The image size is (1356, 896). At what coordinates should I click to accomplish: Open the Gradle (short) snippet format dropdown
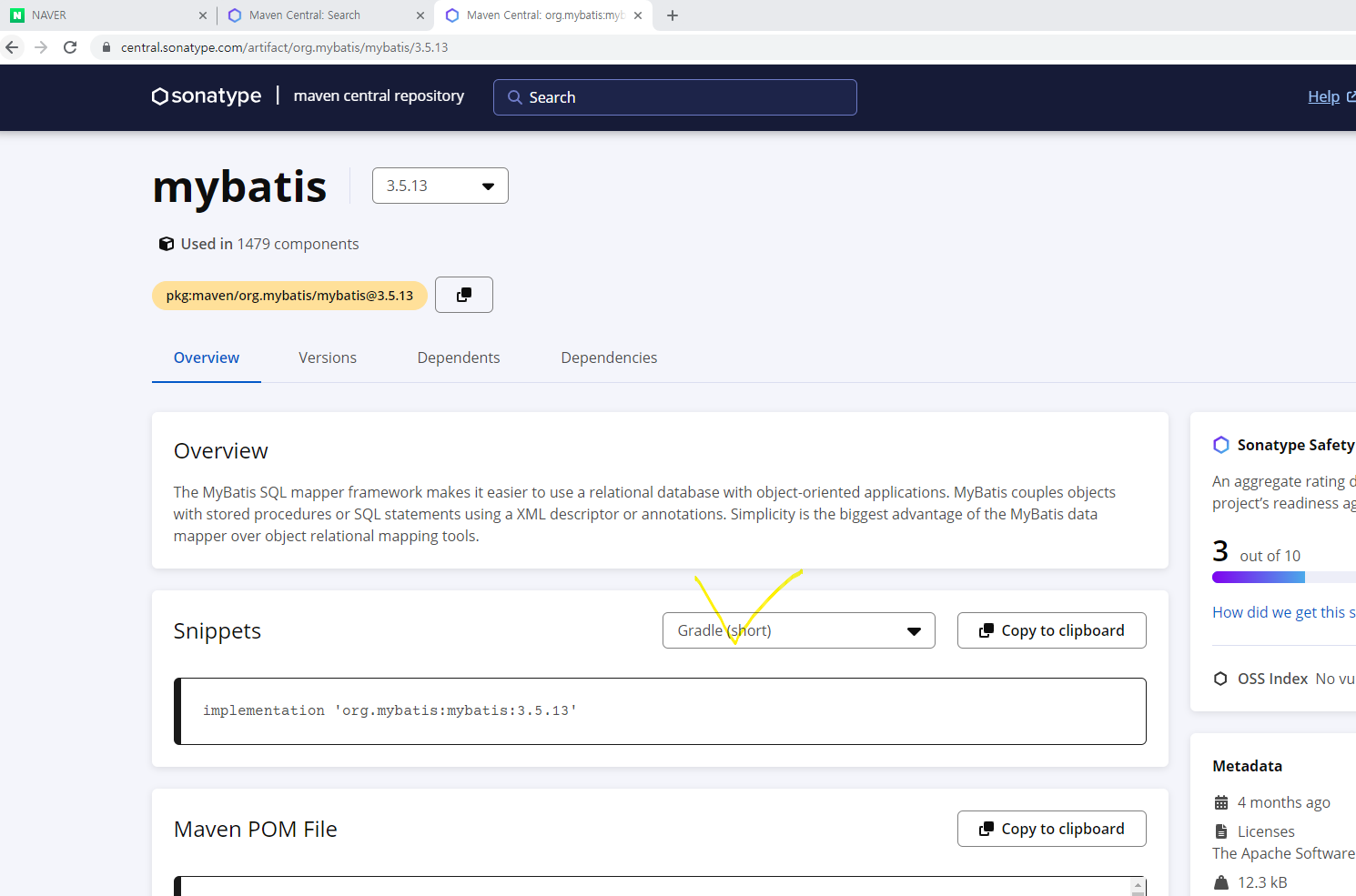[799, 630]
